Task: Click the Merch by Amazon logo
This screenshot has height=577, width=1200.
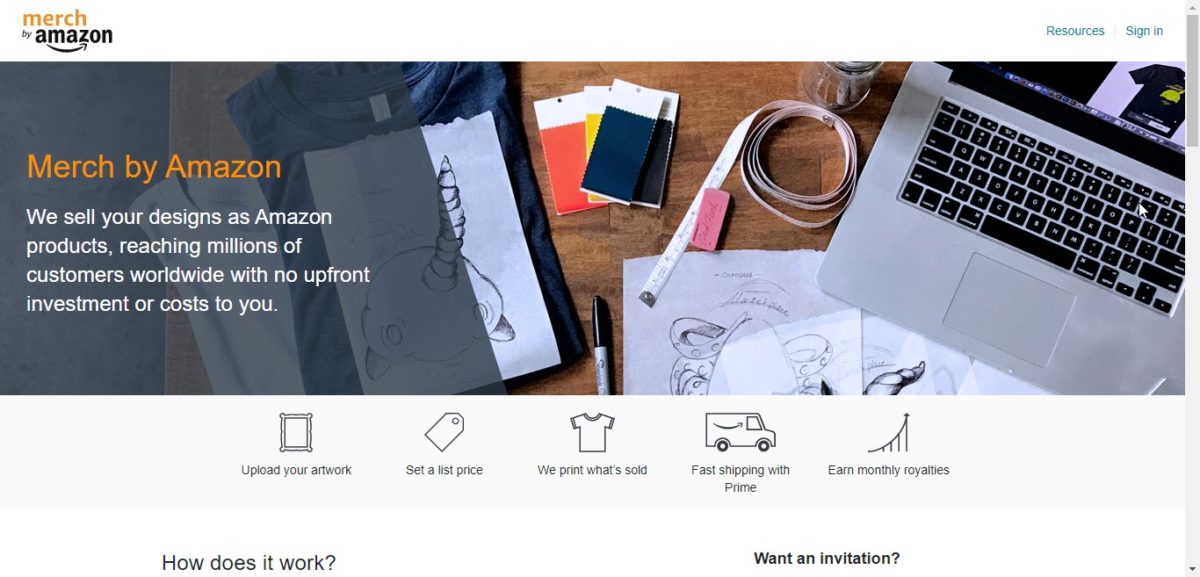Action: click(67, 31)
